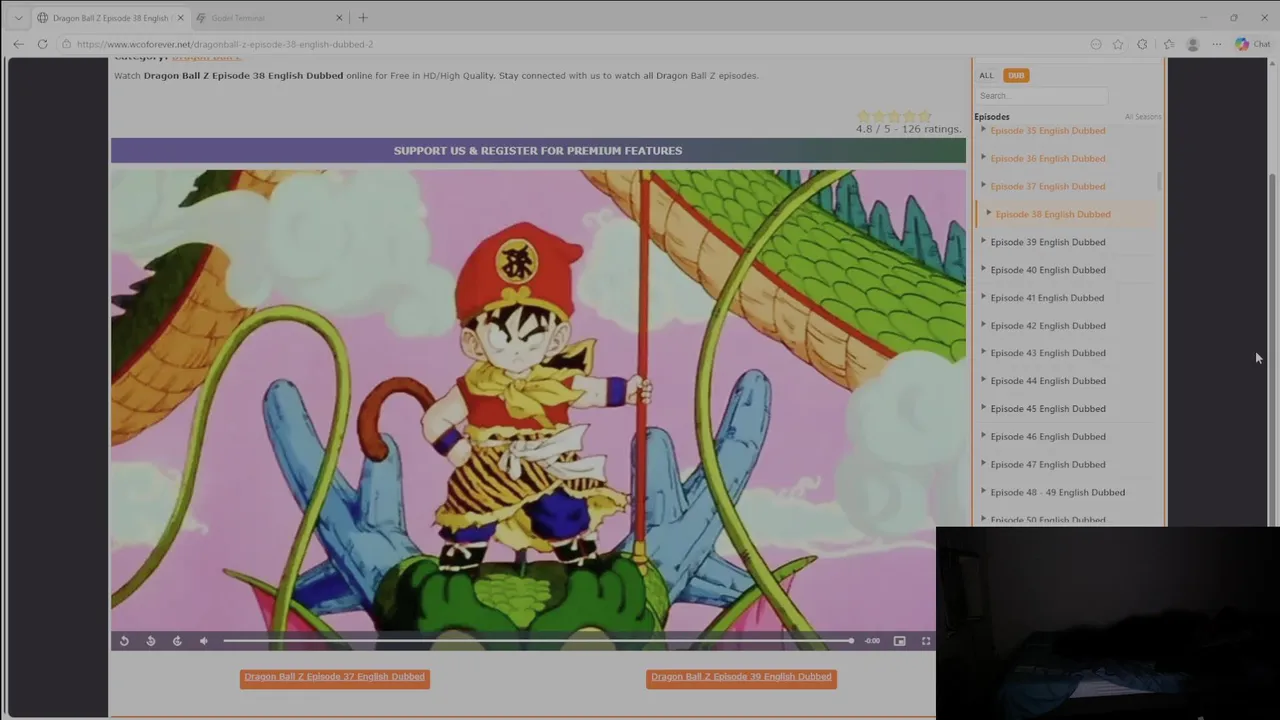Screen dimensions: 1280x720
Task: Open Episode 48 - 49 English Dubbed
Action: [x=1057, y=493]
